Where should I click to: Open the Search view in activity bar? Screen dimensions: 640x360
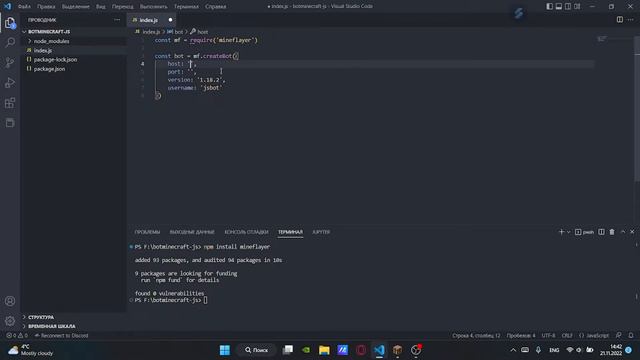point(10,42)
